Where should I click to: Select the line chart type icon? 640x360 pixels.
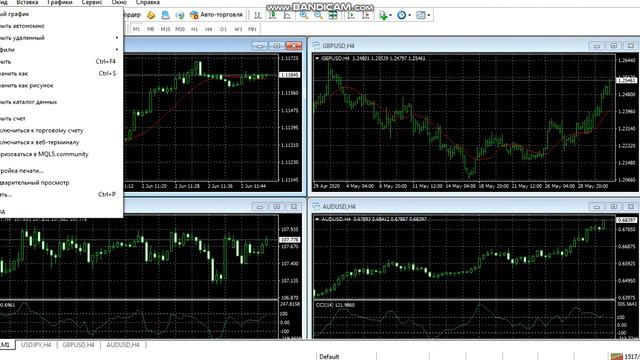click(x=287, y=15)
